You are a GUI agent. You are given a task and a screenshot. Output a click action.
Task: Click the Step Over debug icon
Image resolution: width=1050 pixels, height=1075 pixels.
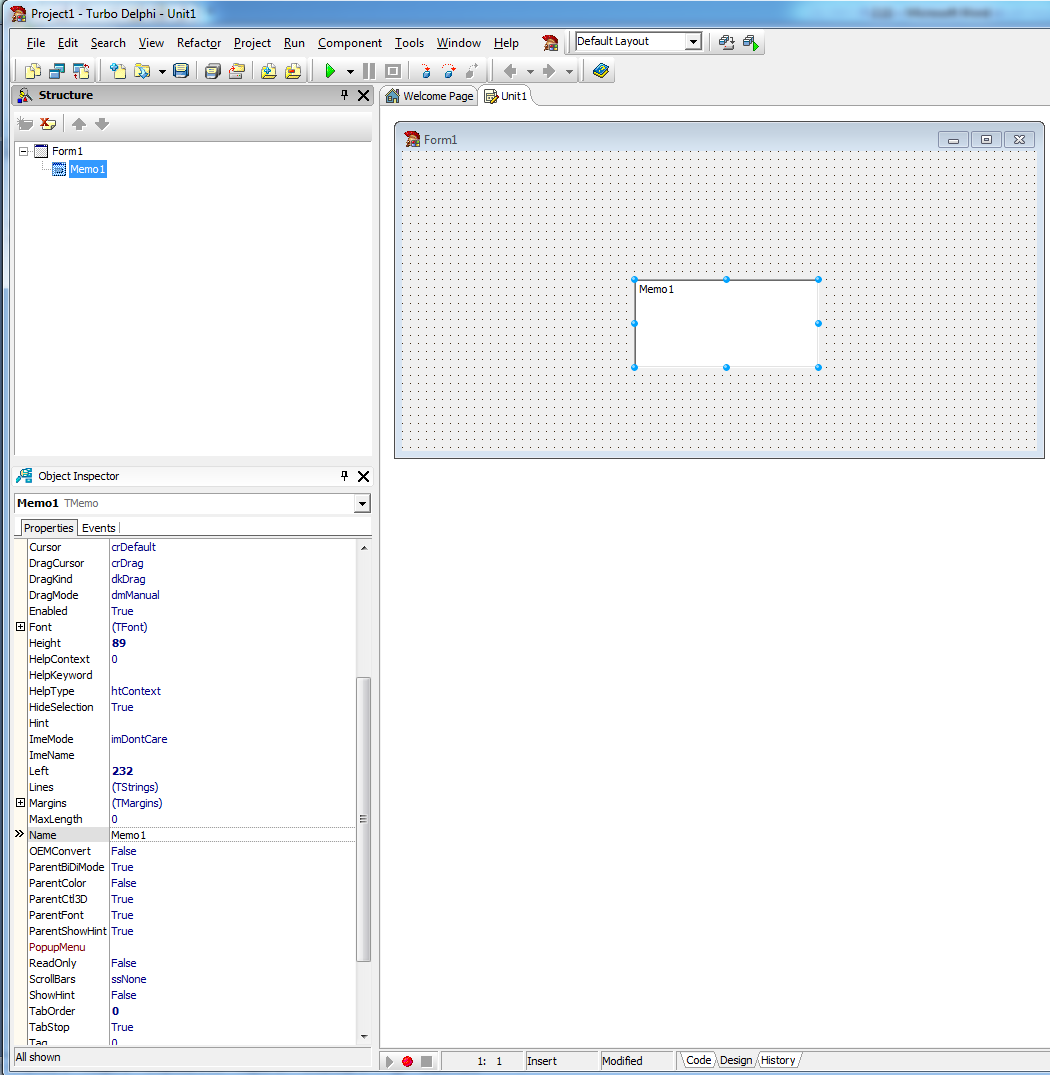(x=449, y=71)
